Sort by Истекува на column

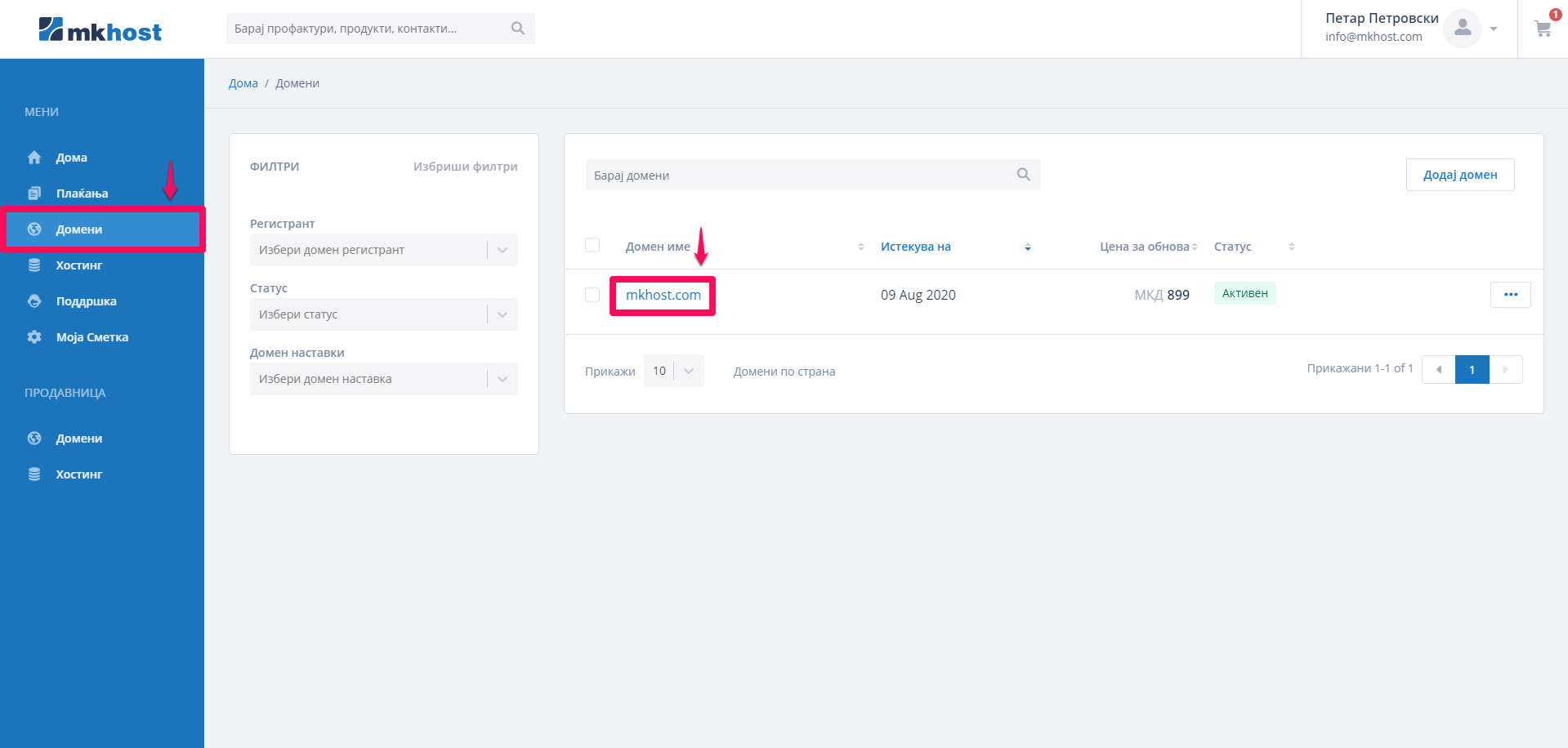[x=915, y=247]
